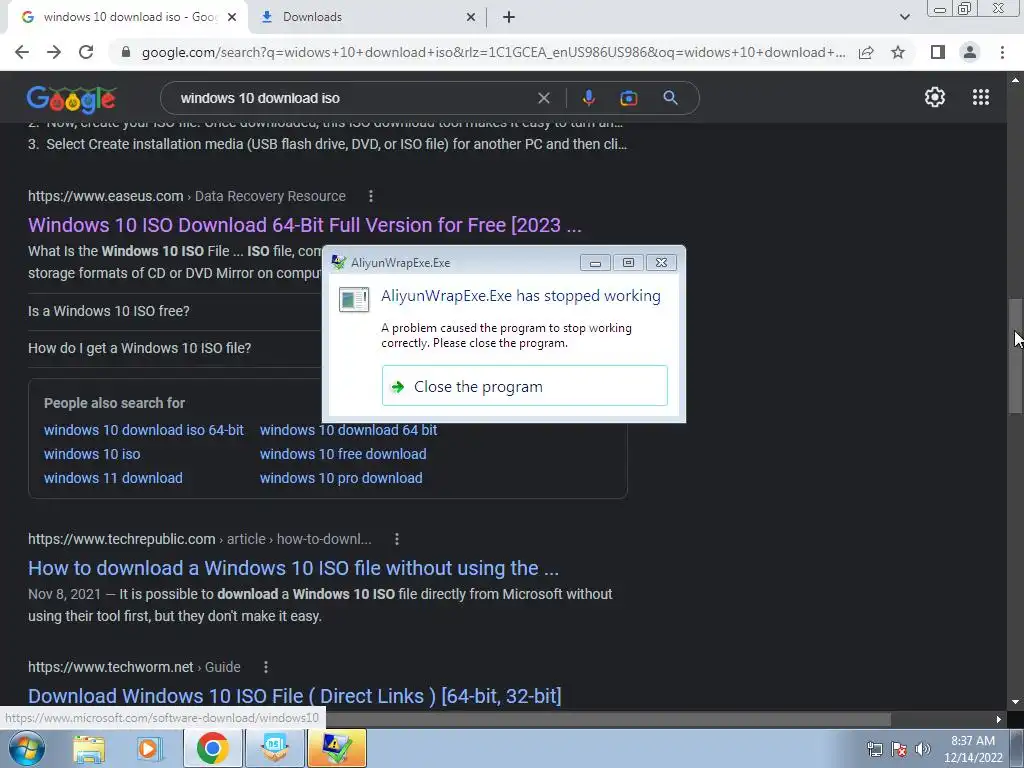Image resolution: width=1024 pixels, height=768 pixels.
Task: Open Action Center flag in system tray
Action: point(899,749)
